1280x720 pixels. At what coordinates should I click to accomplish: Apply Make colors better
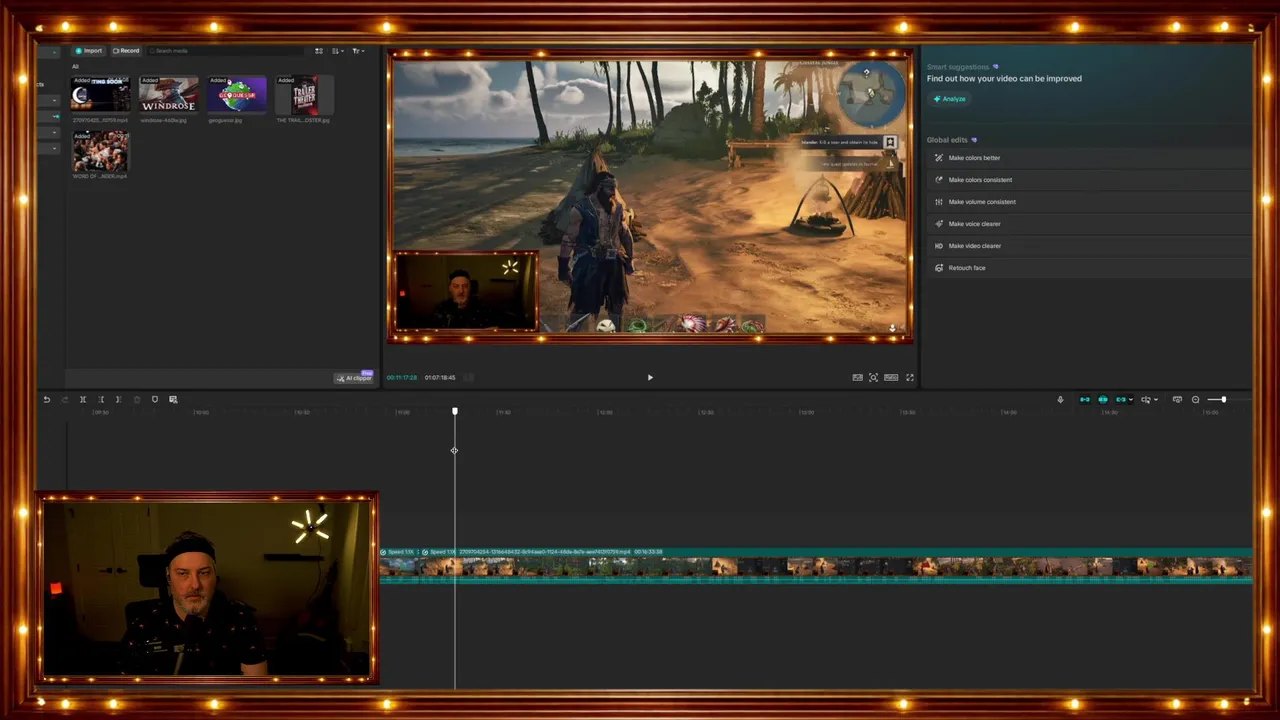(1088, 158)
